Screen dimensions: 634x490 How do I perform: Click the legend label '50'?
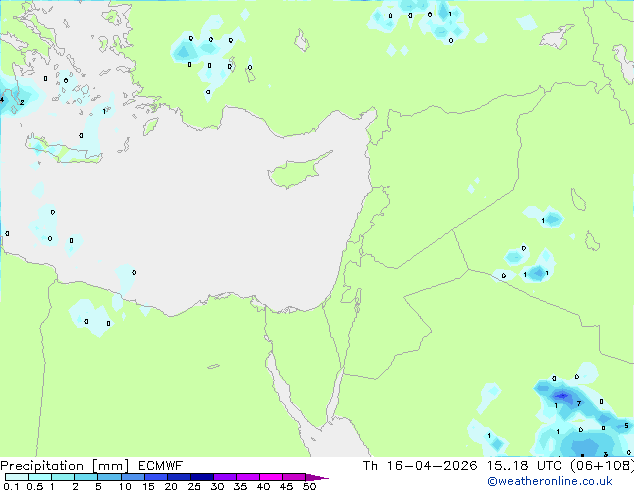(x=309, y=486)
